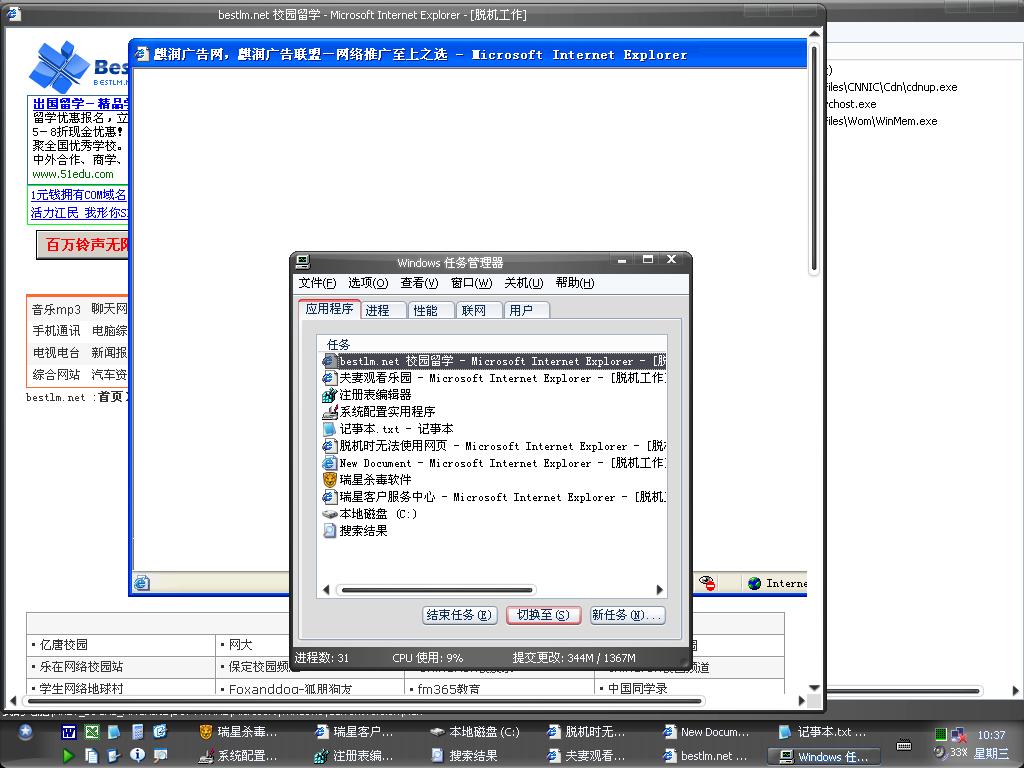Viewport: 1024px width, 768px height.
Task: Open 查看(V) menu in Task Manager
Action: click(x=419, y=283)
